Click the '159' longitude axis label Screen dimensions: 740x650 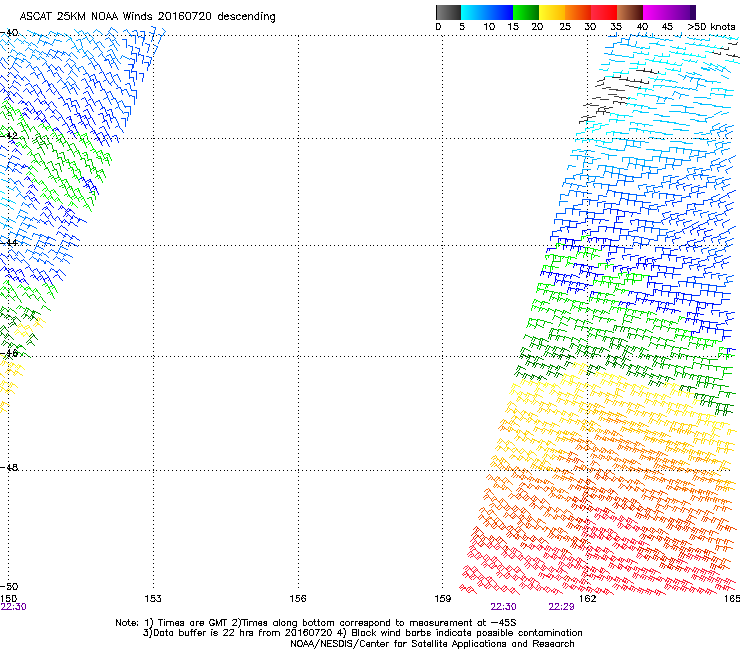pyautogui.click(x=443, y=599)
